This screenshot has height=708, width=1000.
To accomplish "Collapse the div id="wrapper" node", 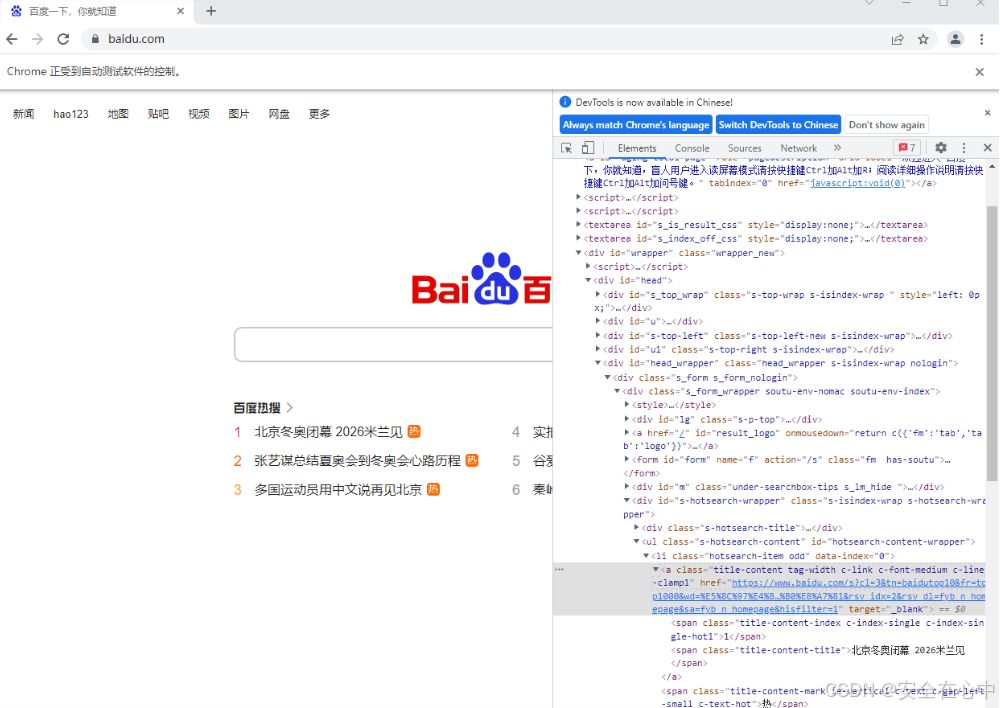I will point(578,253).
